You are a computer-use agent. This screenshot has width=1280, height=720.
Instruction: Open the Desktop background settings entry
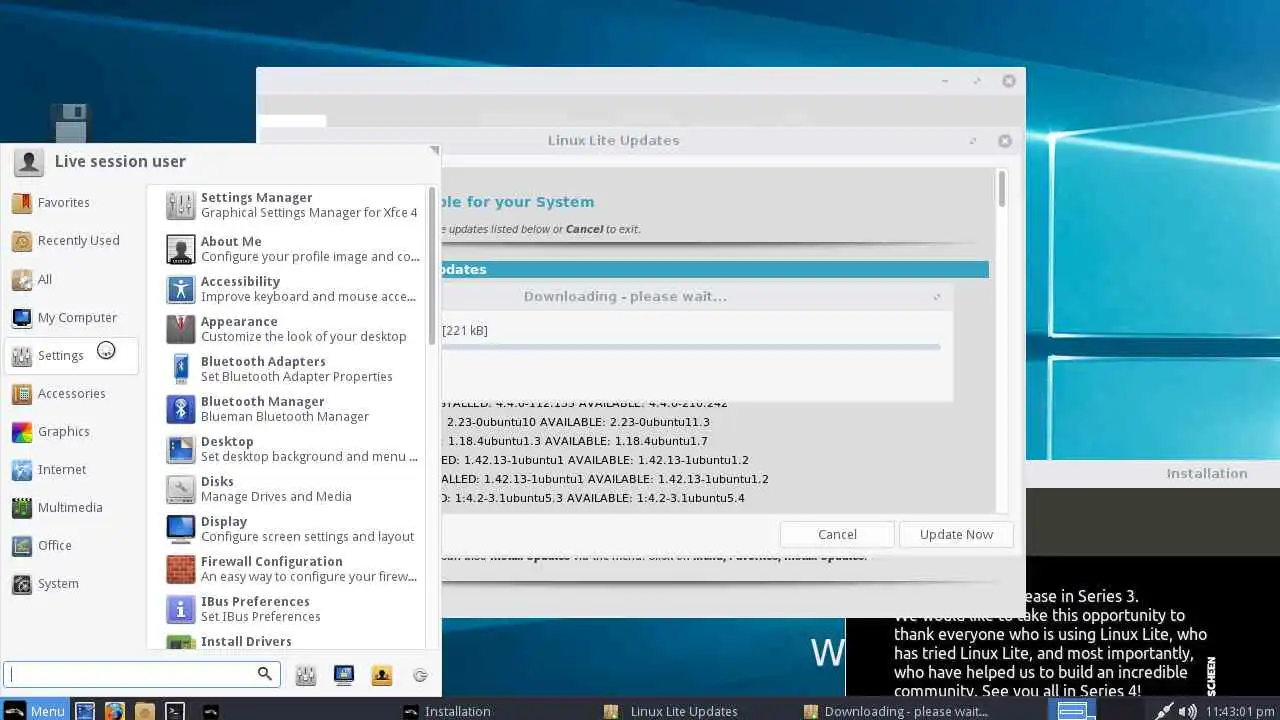pos(292,449)
